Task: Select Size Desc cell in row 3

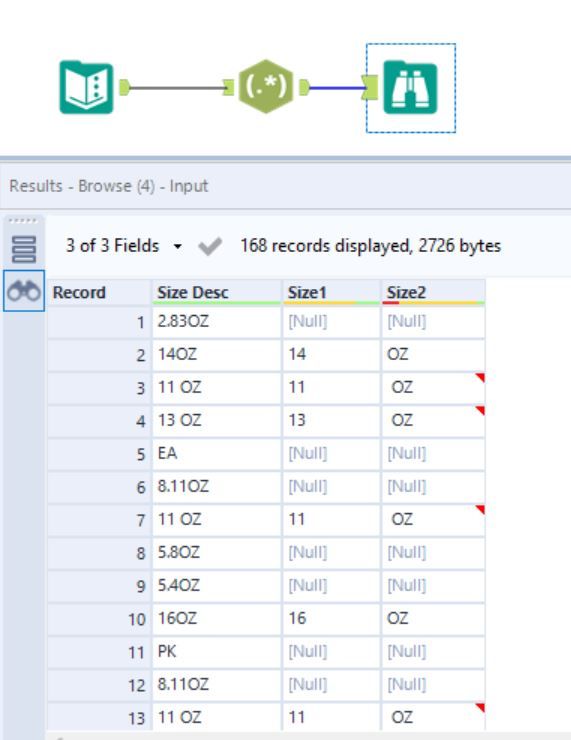Action: click(217, 388)
